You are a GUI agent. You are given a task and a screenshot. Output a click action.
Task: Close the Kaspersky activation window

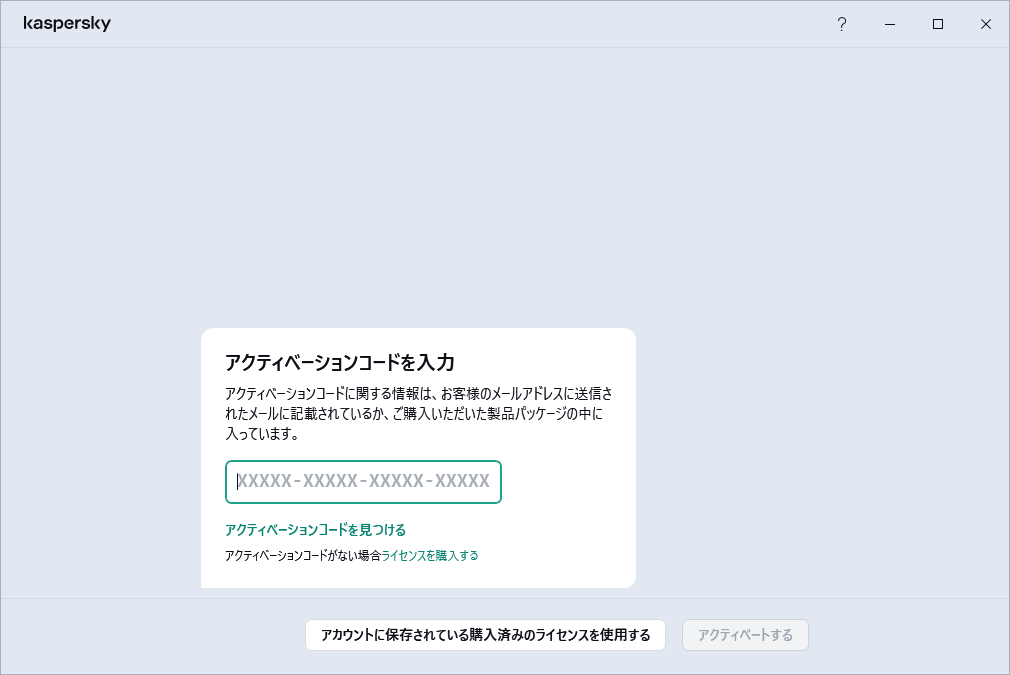pyautogui.click(x=986, y=24)
